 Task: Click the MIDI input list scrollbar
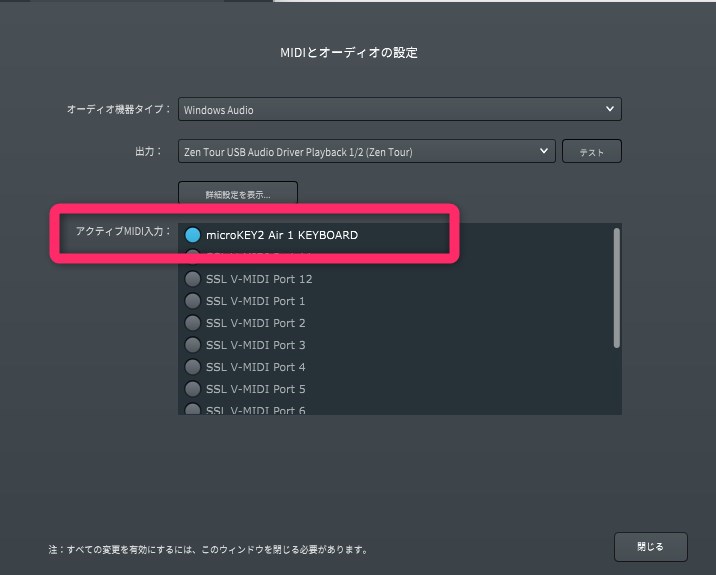[x=617, y=288]
